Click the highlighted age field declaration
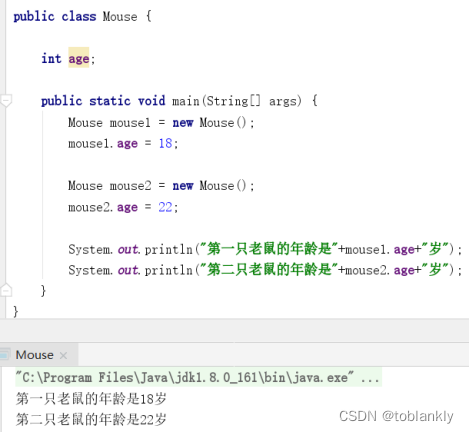Screen dimensions: 469x433 (x=79, y=59)
